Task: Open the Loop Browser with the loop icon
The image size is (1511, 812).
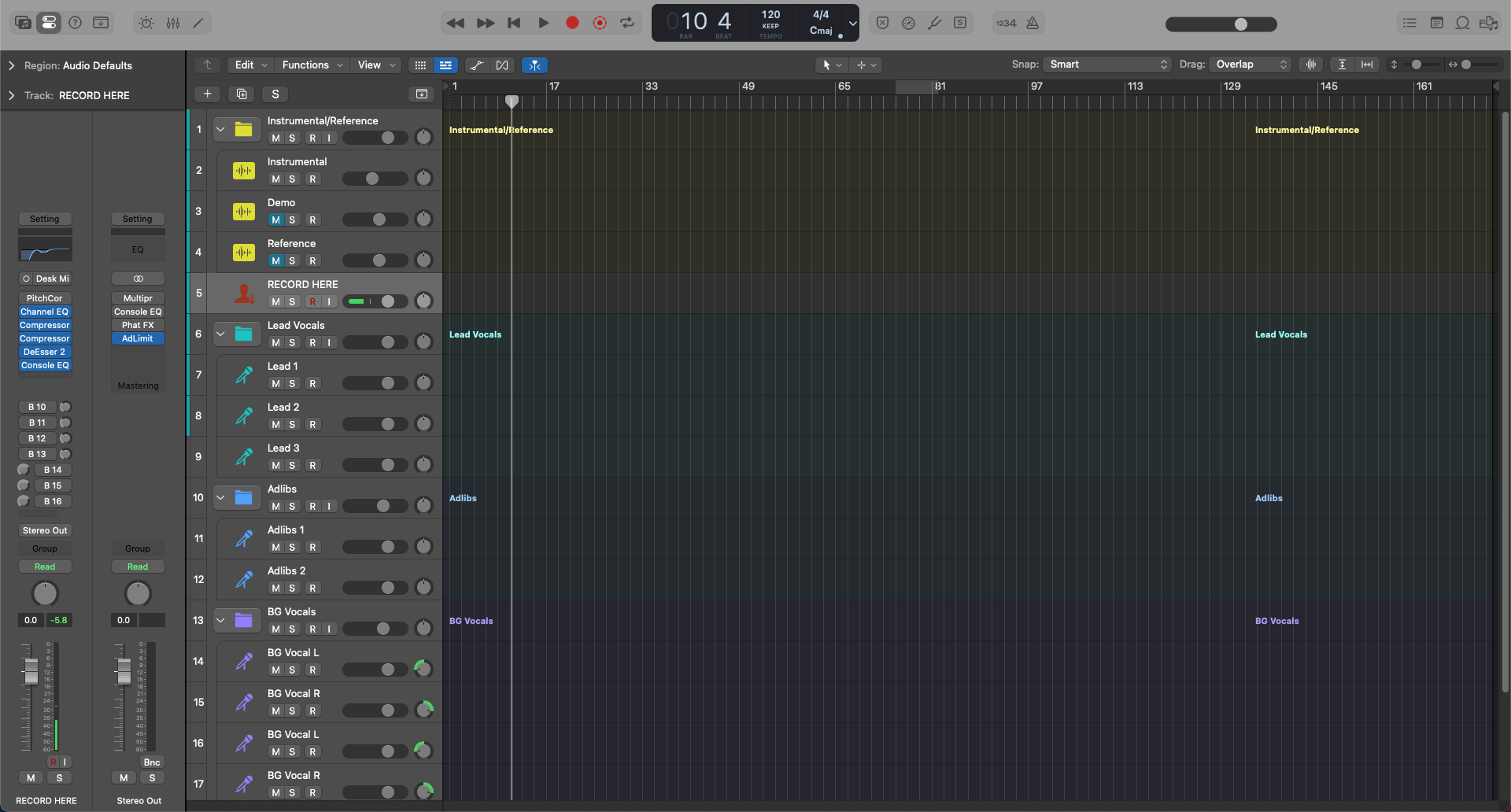Action: coord(1462,23)
